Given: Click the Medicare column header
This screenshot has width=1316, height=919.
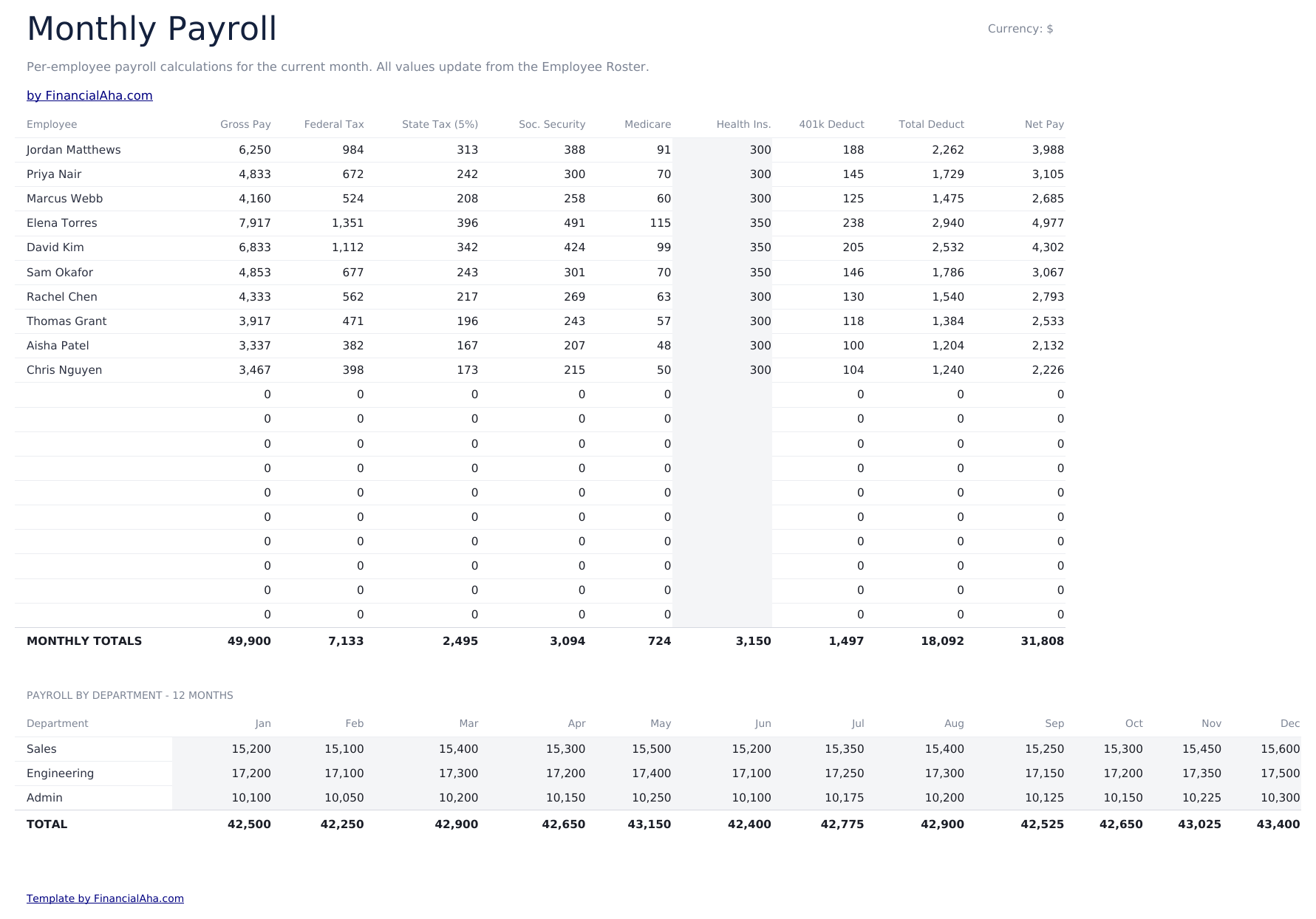Looking at the screenshot, I should [x=647, y=124].
